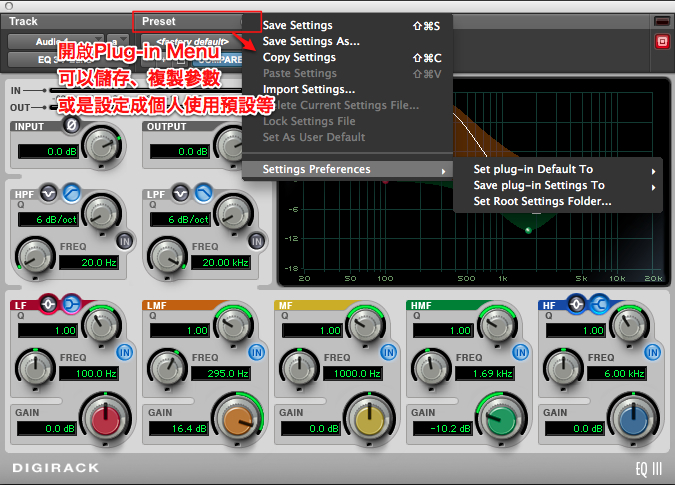Click the LF 100.0 Hz frequency field
This screenshot has width=675, height=485.
click(x=88, y=374)
